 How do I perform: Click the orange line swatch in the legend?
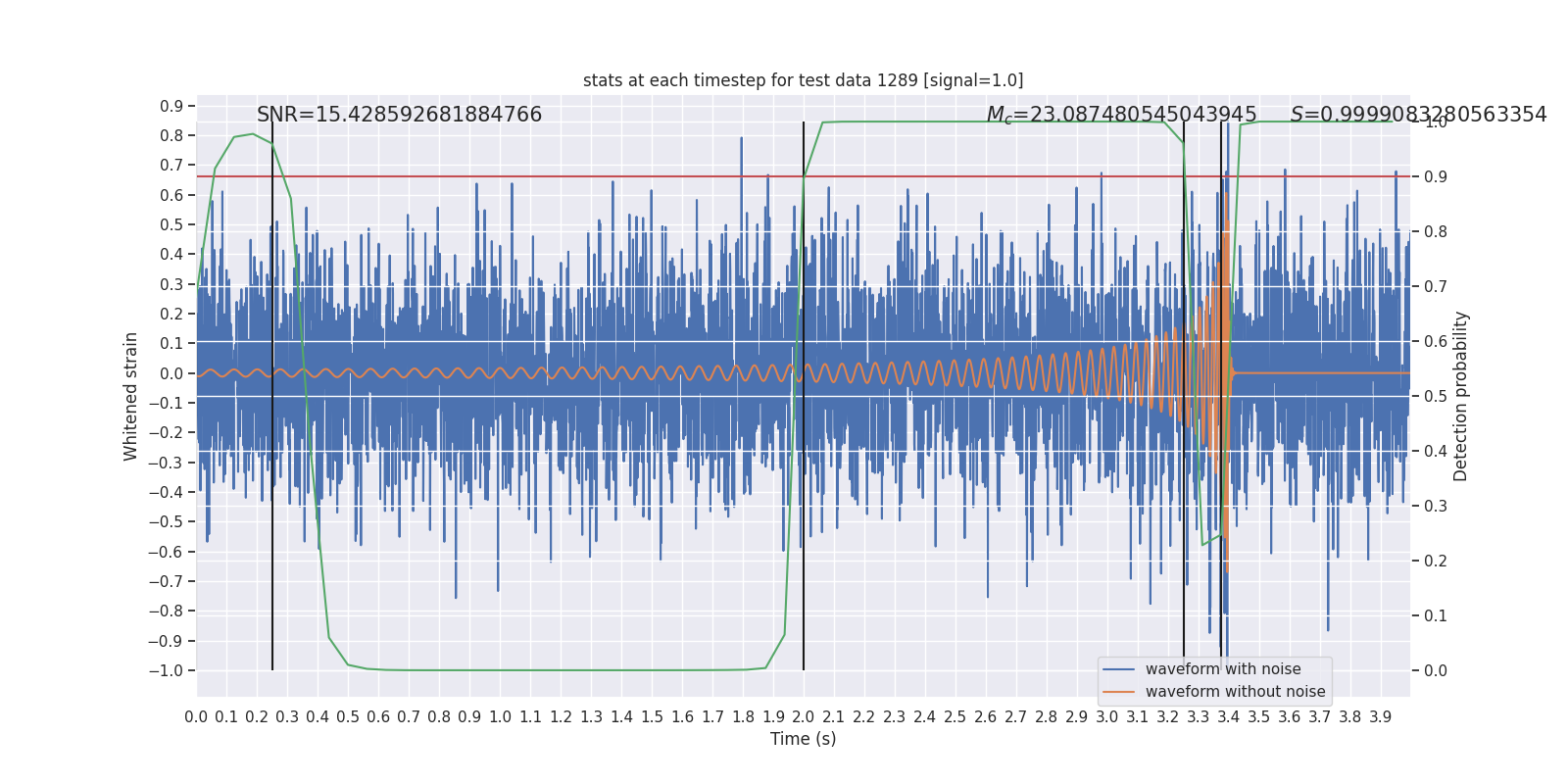point(1118,692)
